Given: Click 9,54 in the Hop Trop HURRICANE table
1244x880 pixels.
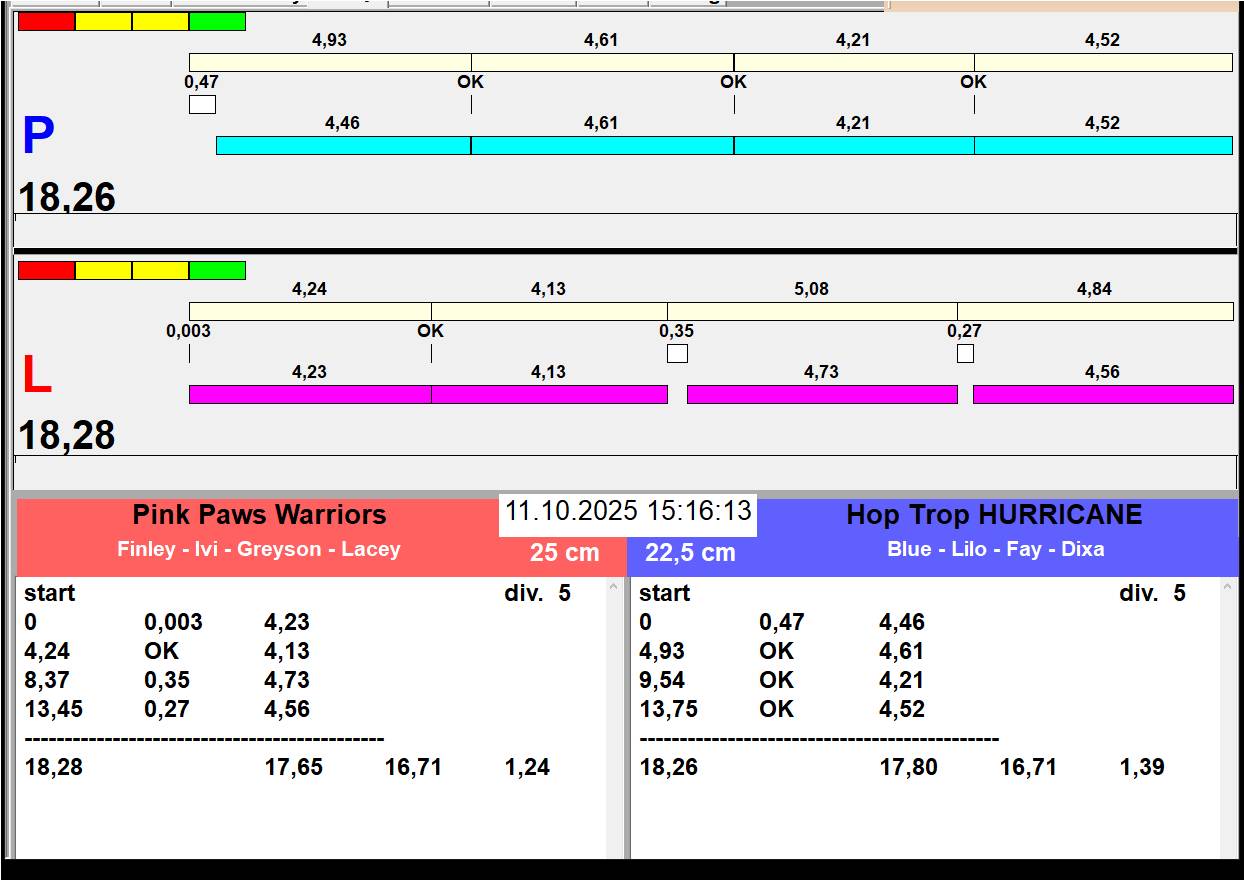Looking at the screenshot, I should coord(661,680).
